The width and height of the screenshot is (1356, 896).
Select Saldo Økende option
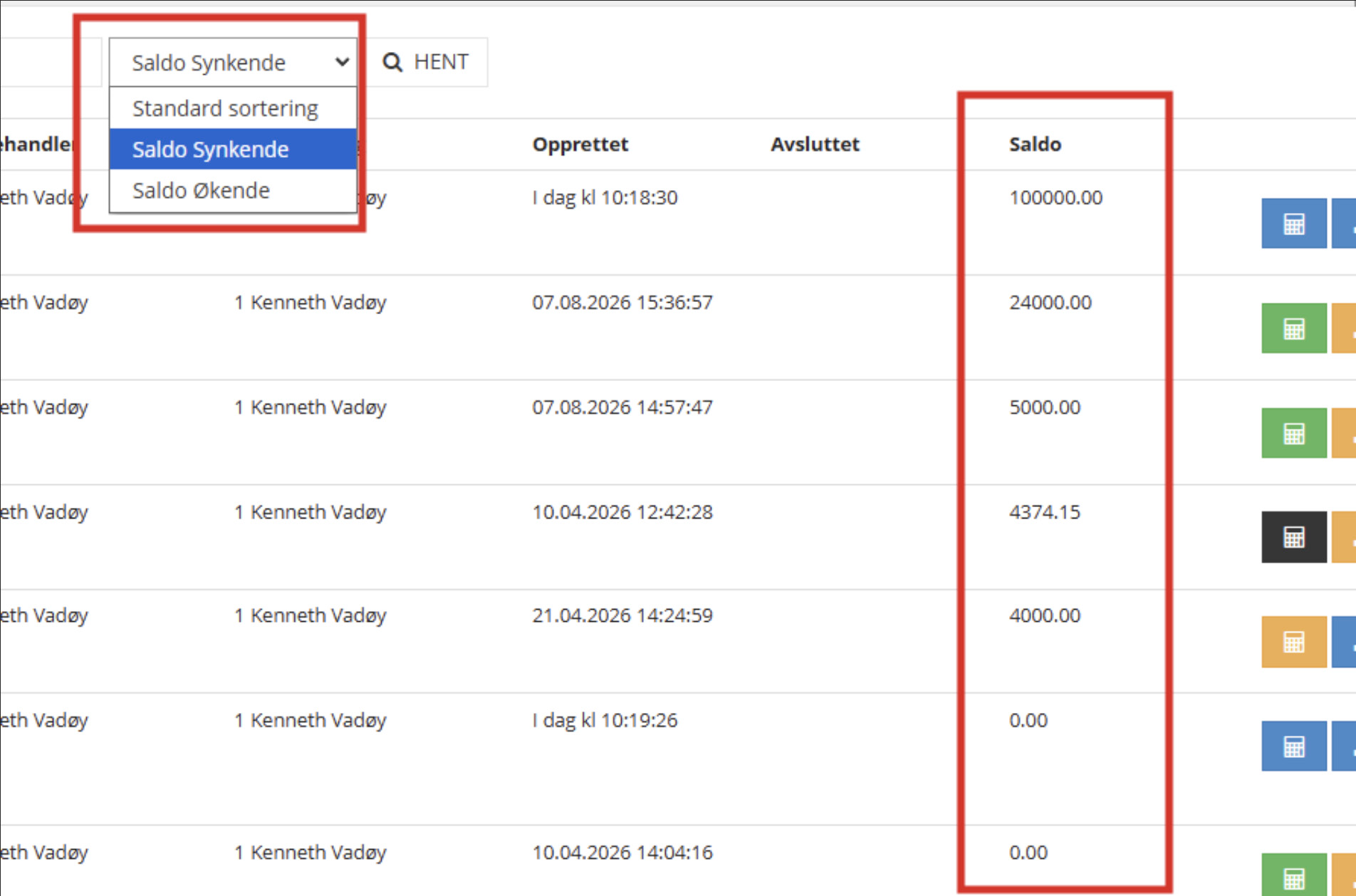233,191
